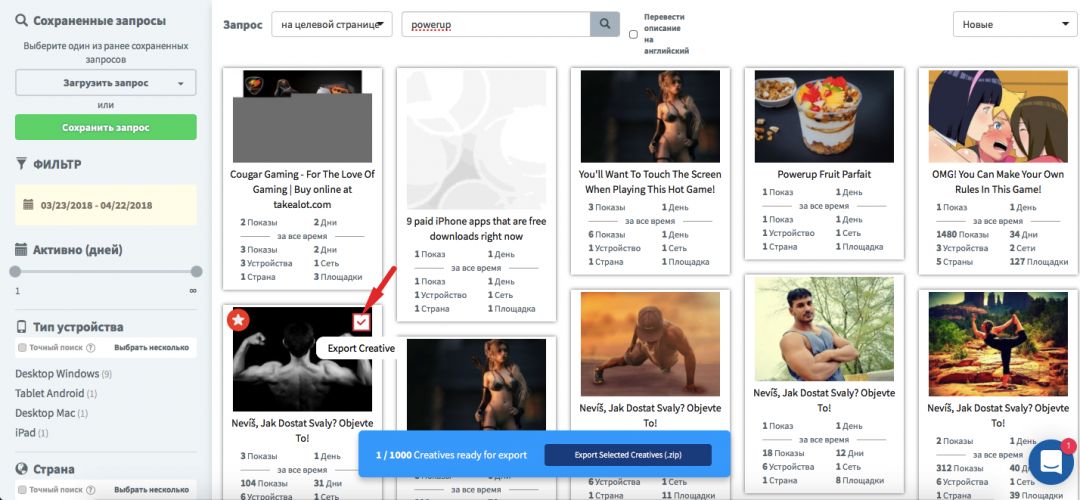This screenshot has height=500, width=1080.
Task: Click the calendar icon next to Активно (дней)
Action: (21, 249)
